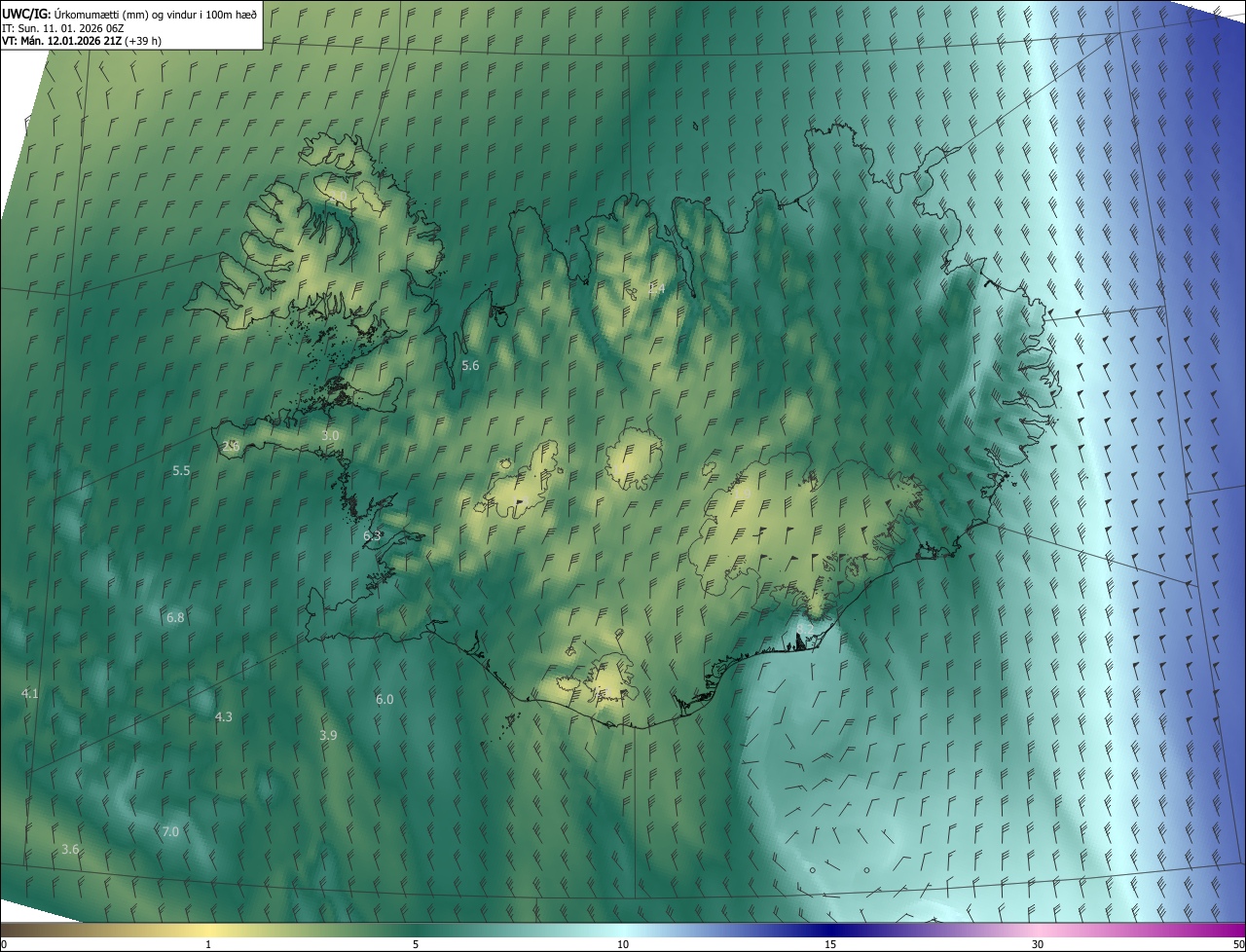
Task: Click the 6.8 value label on the map
Action: click(x=175, y=617)
